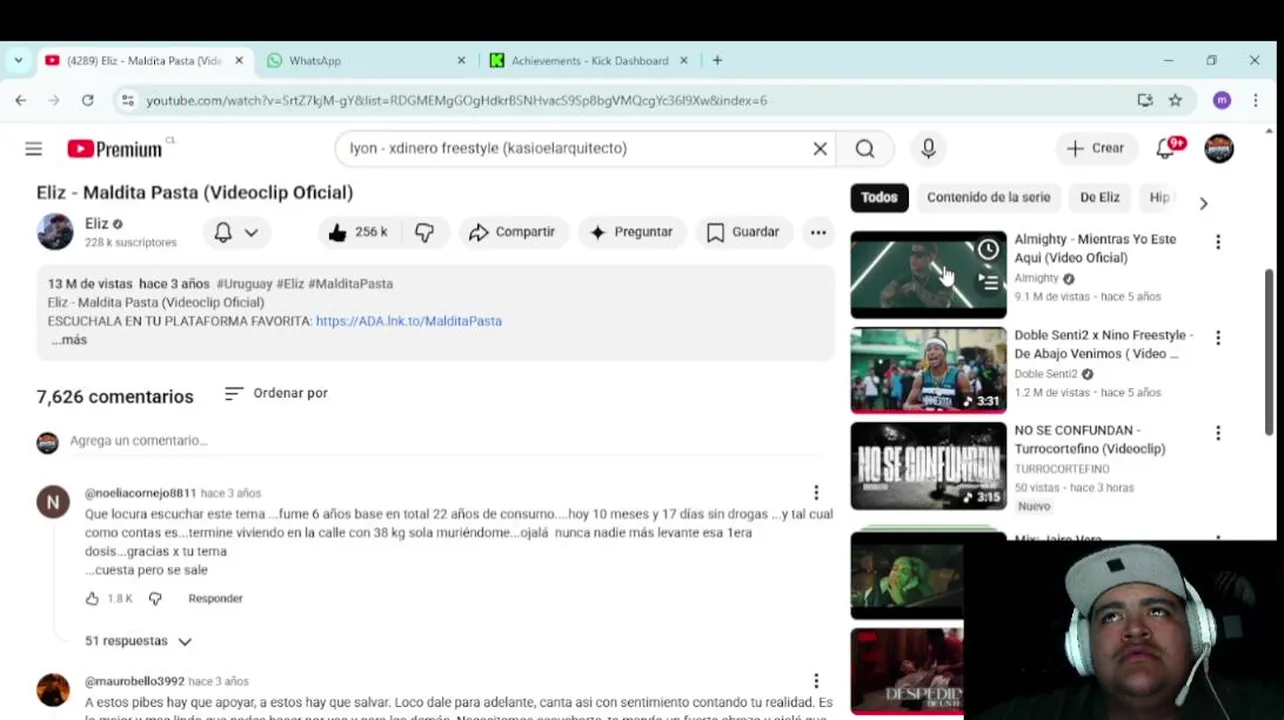Open the tab search dropdown arrow
1284x720 pixels.
[x=18, y=60]
